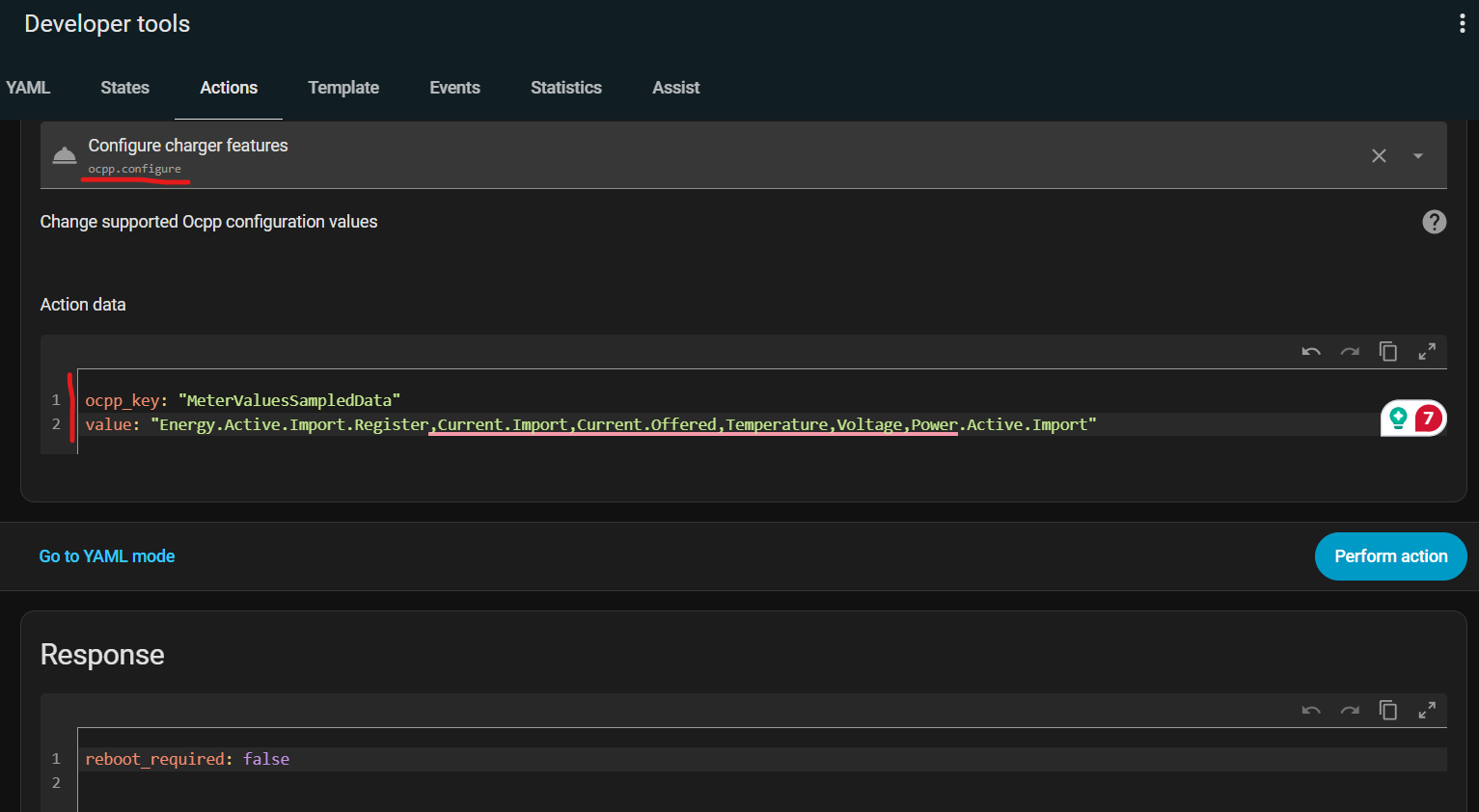Expand Response editor to fullscreen
This screenshot has width=1479, height=812.
click(1427, 711)
